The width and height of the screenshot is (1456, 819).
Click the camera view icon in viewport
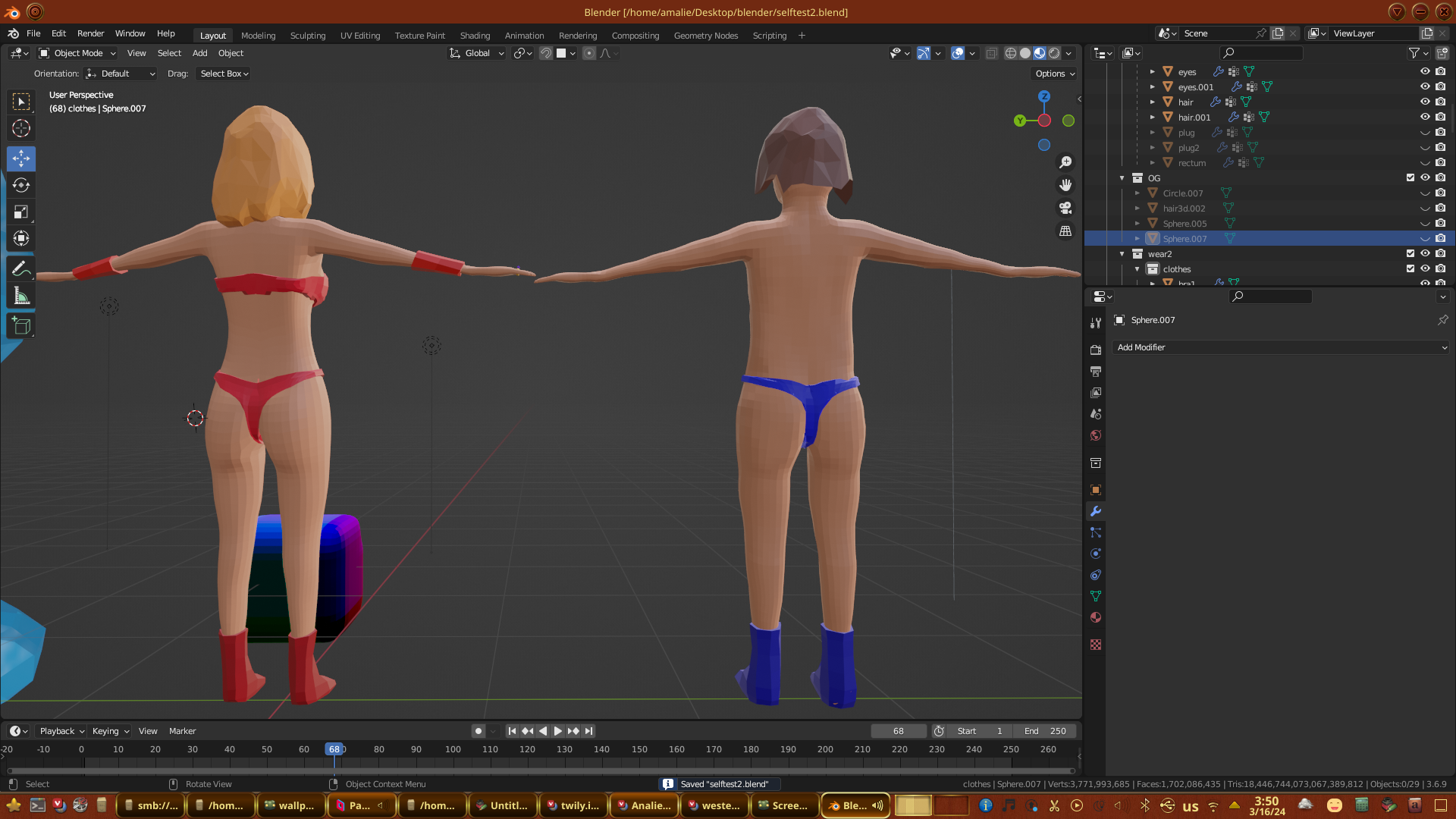click(1065, 208)
